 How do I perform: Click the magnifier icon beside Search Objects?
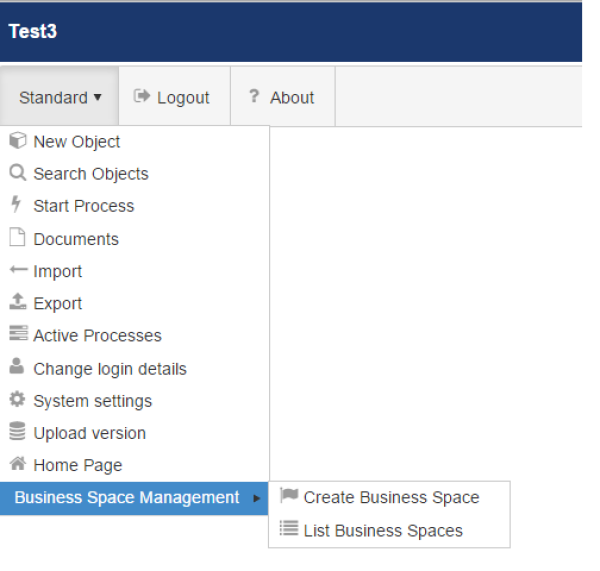pos(17,173)
